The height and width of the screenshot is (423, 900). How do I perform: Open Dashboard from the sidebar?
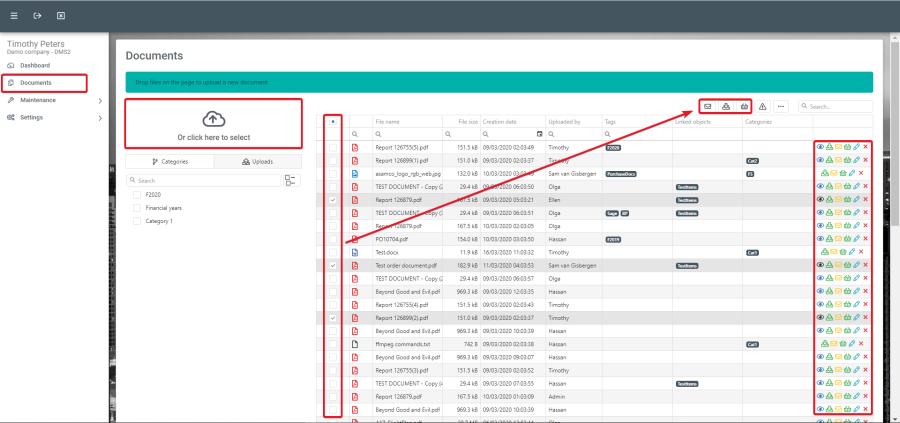[35, 65]
